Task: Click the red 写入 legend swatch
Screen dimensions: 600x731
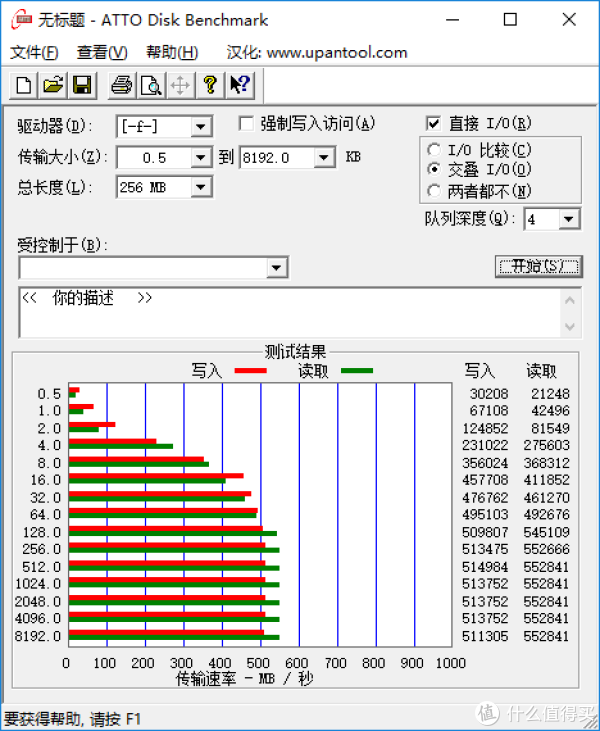Action: point(251,371)
